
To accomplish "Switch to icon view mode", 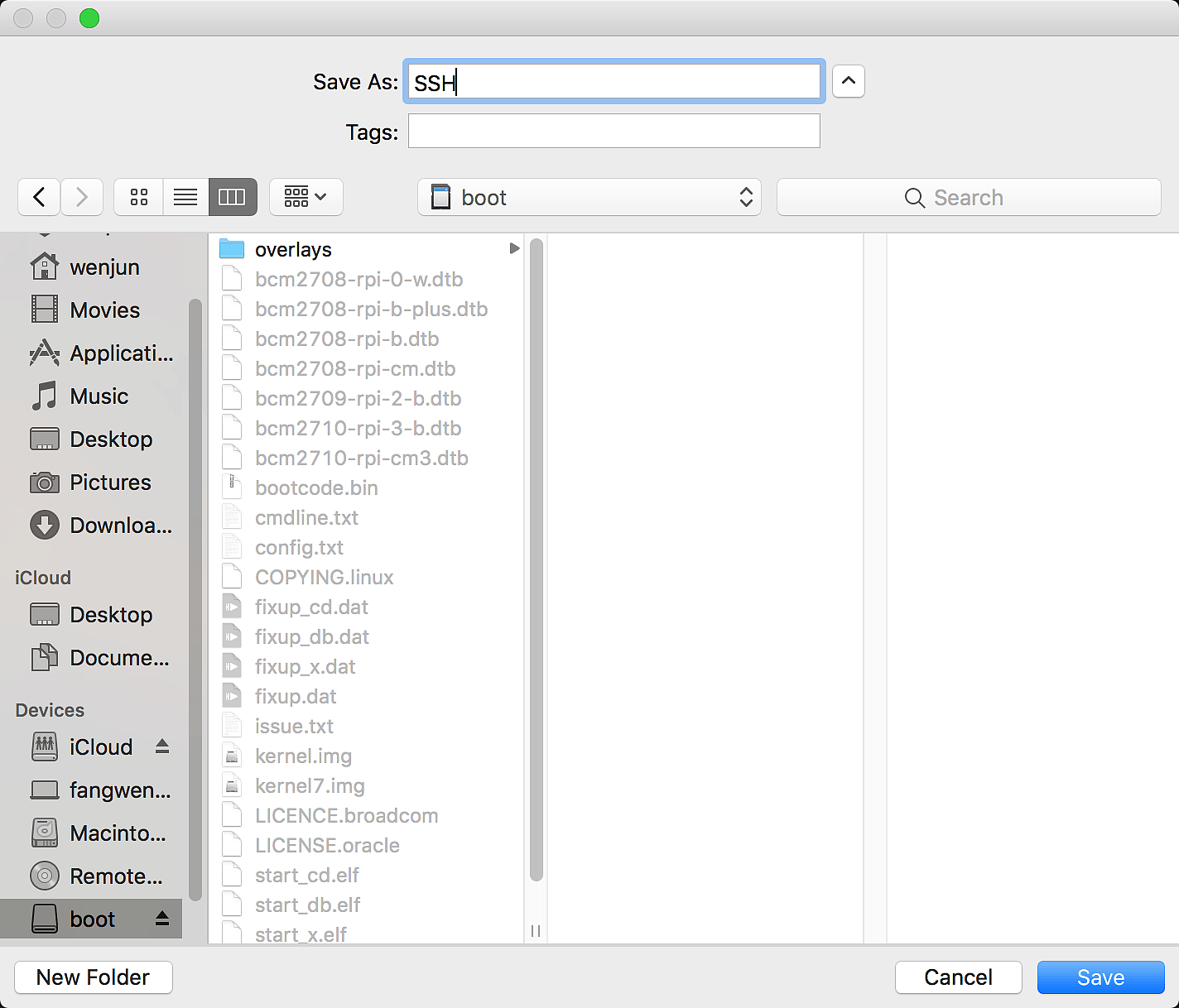I will coord(139,197).
